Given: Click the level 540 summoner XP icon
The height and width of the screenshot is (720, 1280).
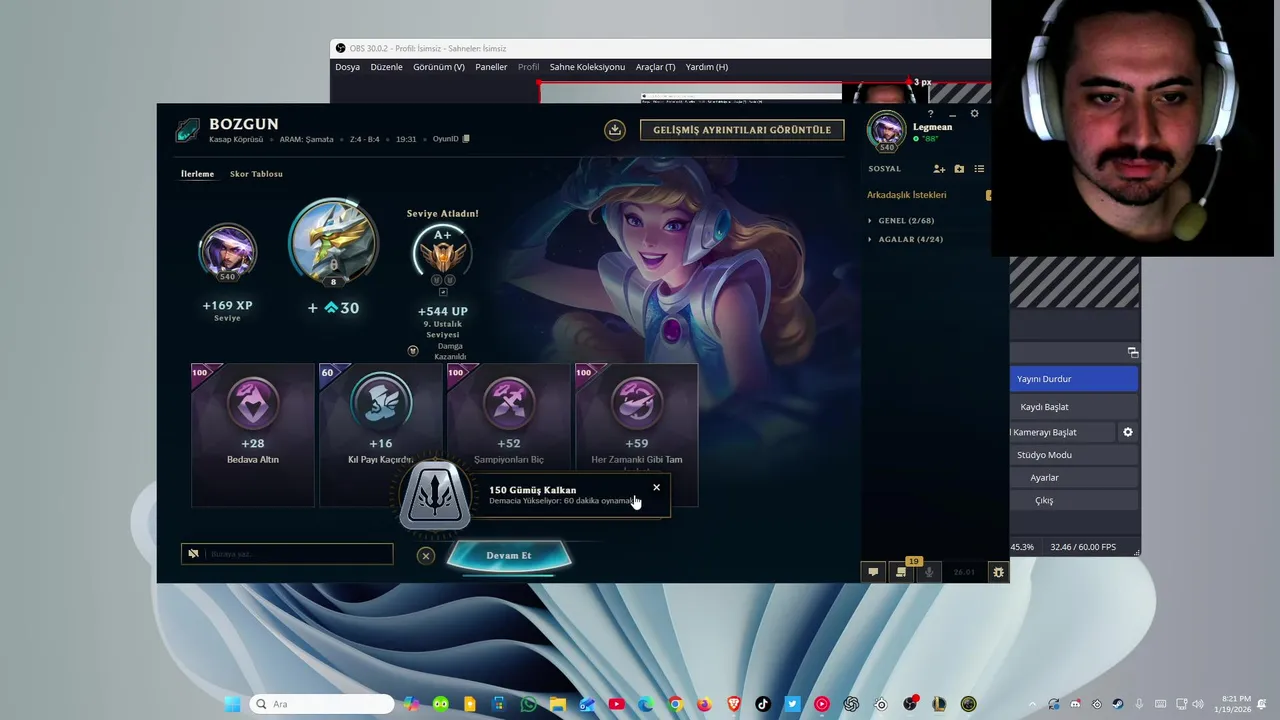Looking at the screenshot, I should coord(227,252).
